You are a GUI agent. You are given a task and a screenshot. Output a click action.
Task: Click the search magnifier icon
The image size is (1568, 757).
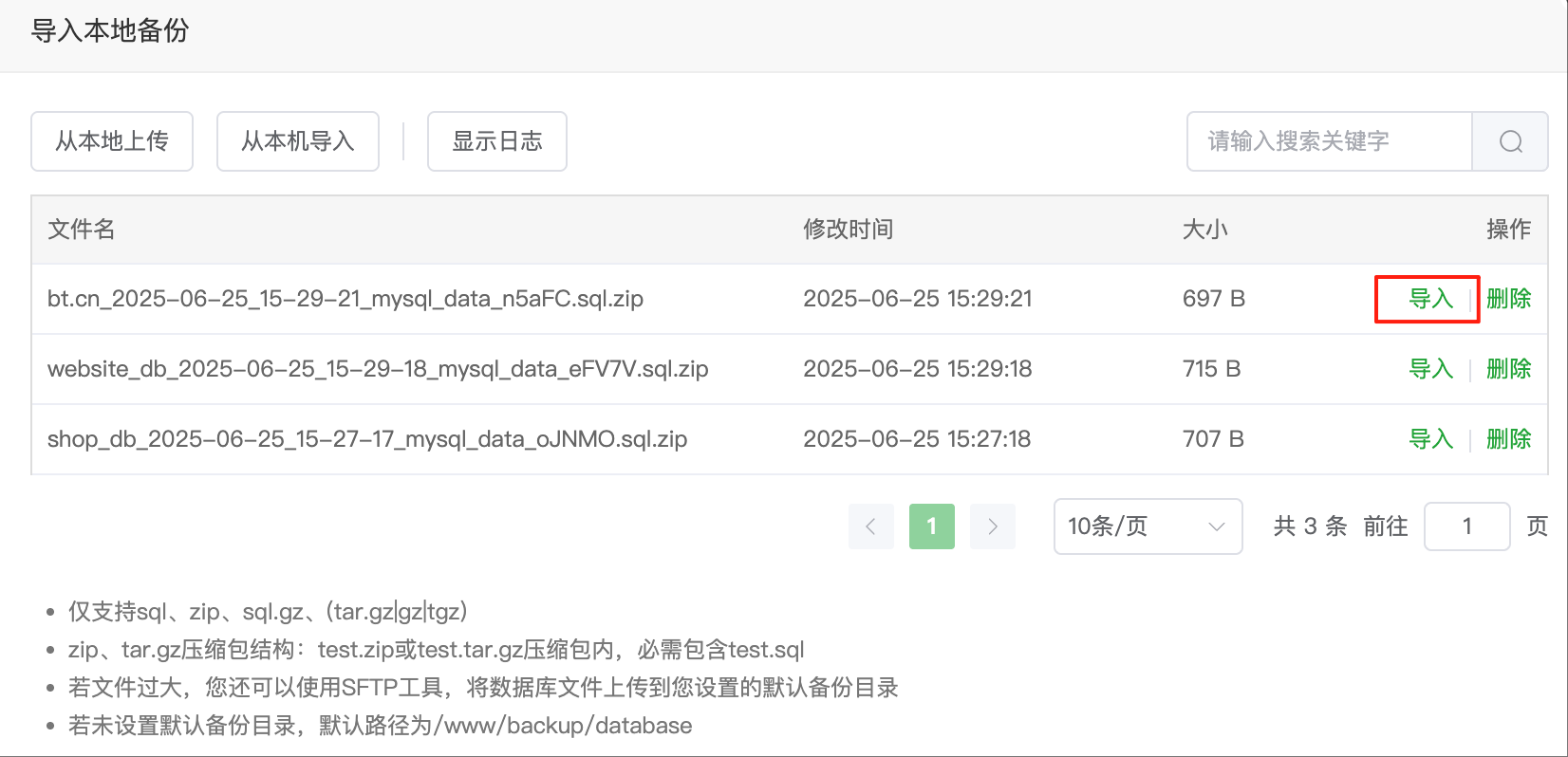click(x=1510, y=141)
